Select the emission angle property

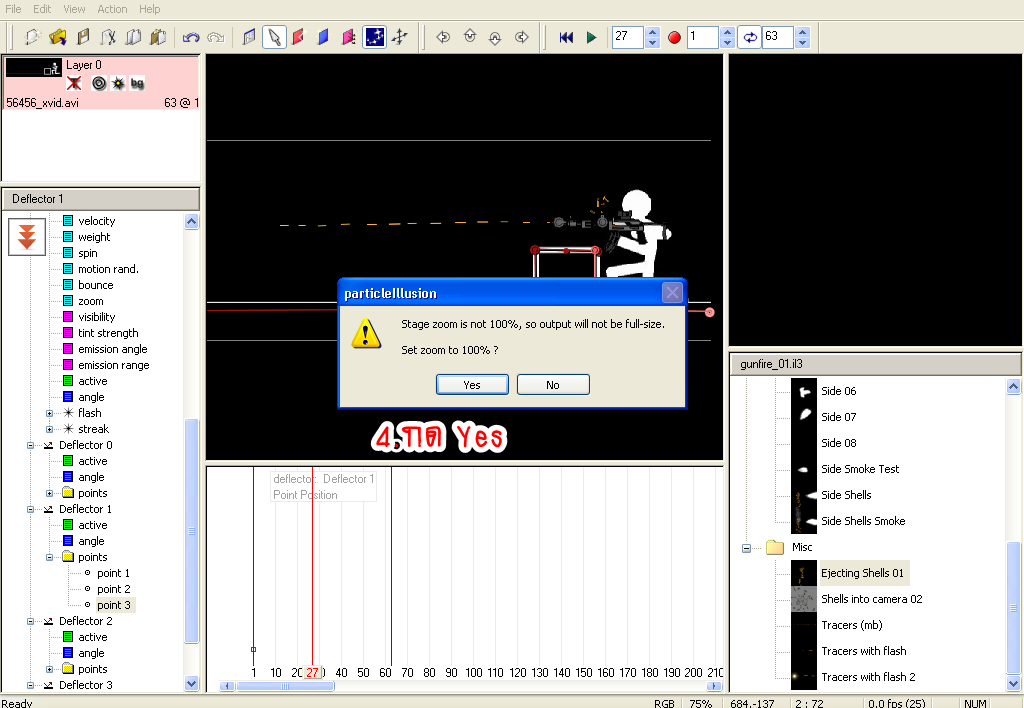click(112, 349)
